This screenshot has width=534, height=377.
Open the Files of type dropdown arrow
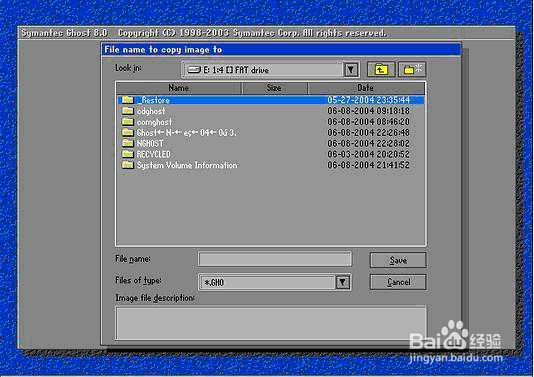point(343,282)
